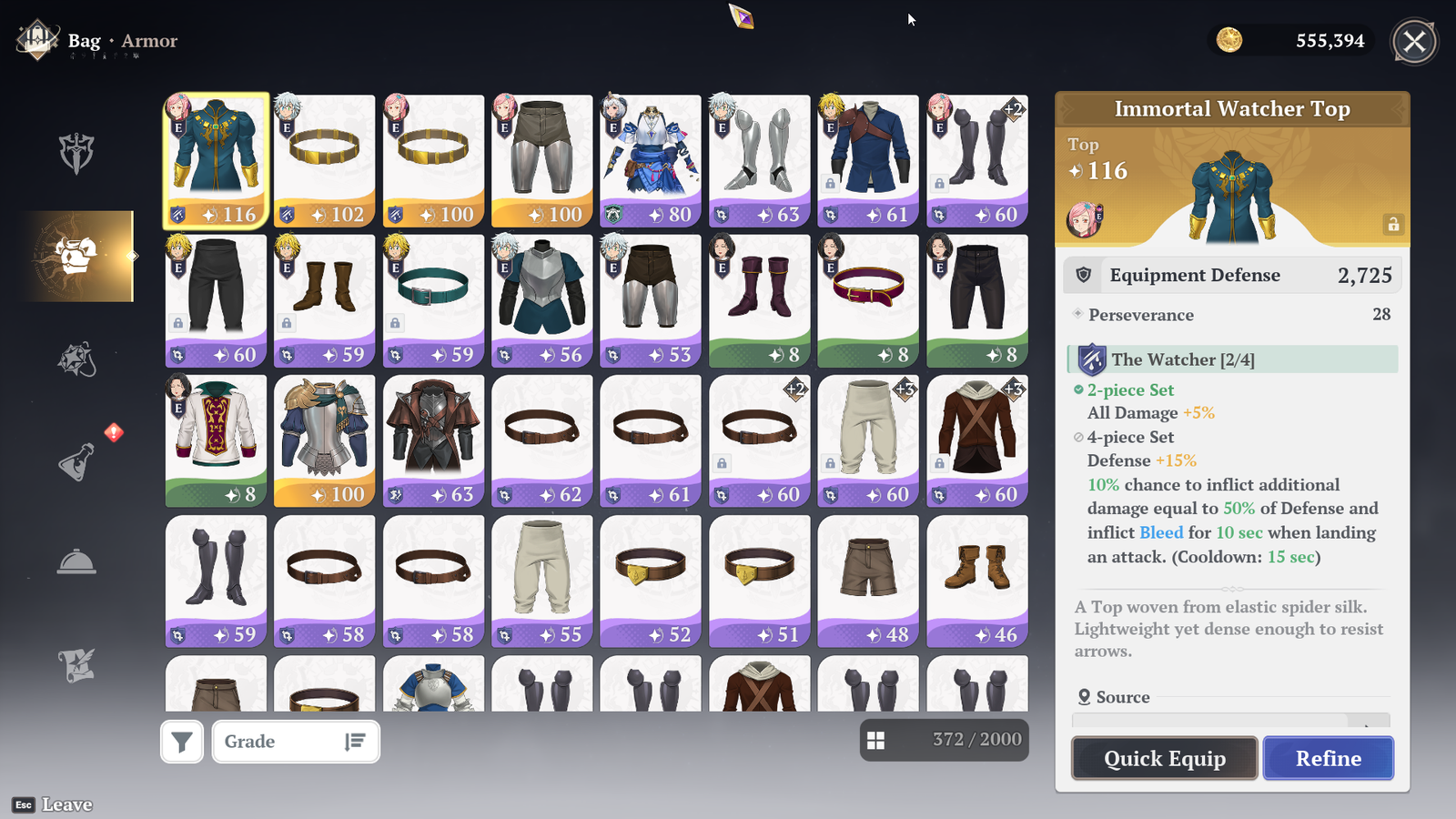This screenshot has height=819, width=1456.
Task: Select the blue white dress armor level 80
Action: (651, 161)
